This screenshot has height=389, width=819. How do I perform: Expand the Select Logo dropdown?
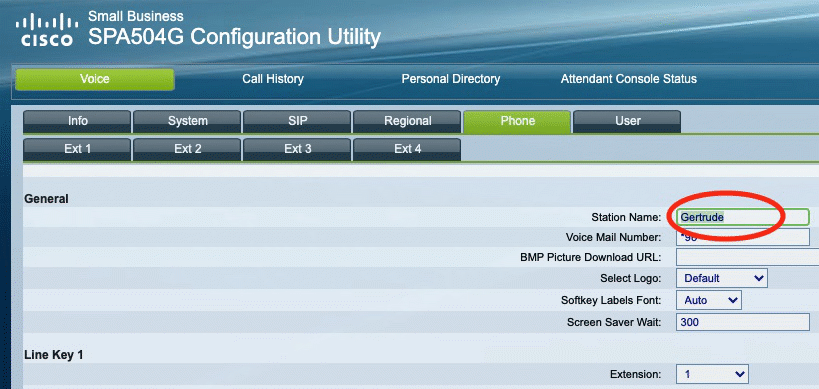point(722,278)
